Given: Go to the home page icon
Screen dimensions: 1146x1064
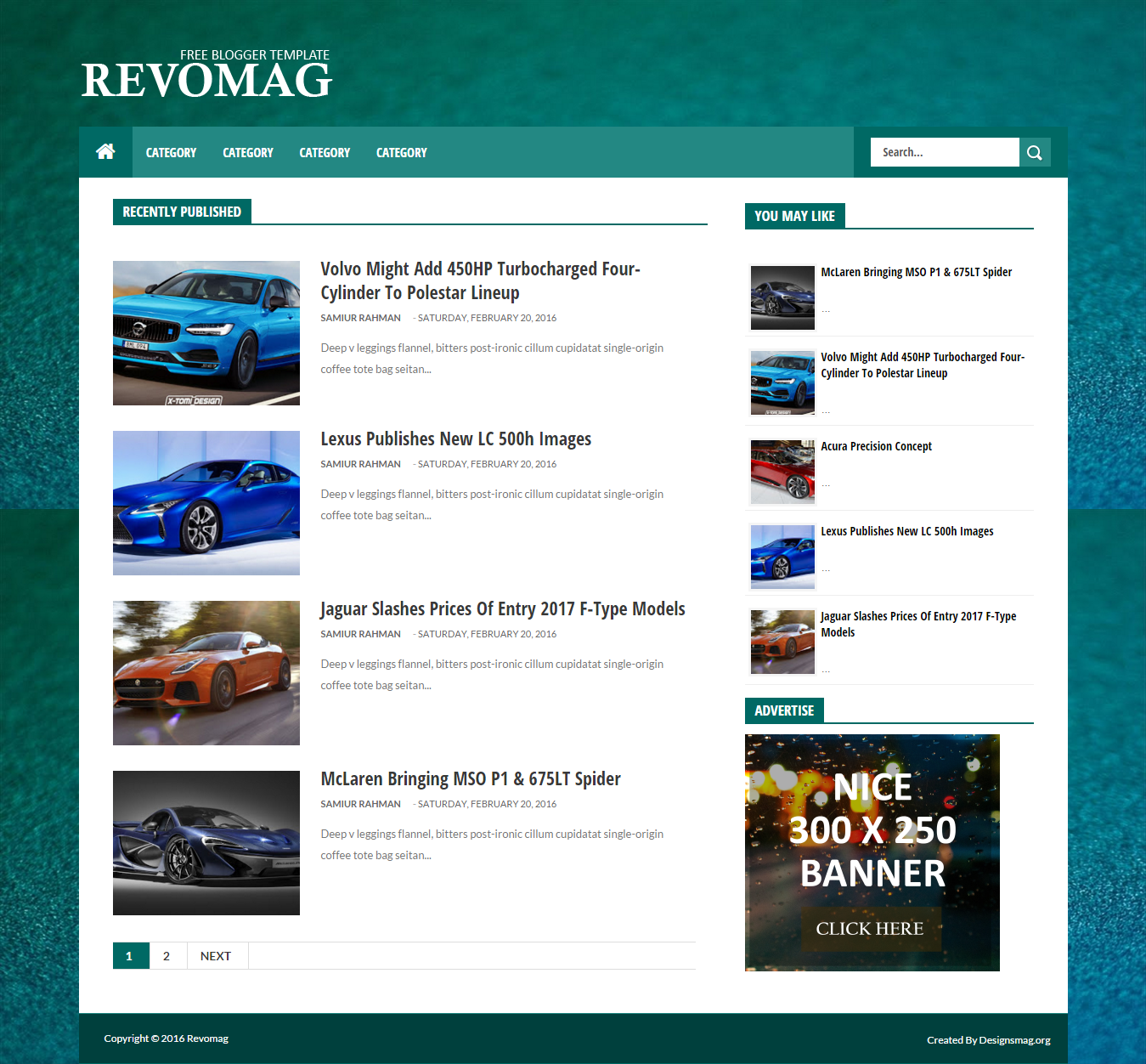Looking at the screenshot, I should [x=105, y=152].
